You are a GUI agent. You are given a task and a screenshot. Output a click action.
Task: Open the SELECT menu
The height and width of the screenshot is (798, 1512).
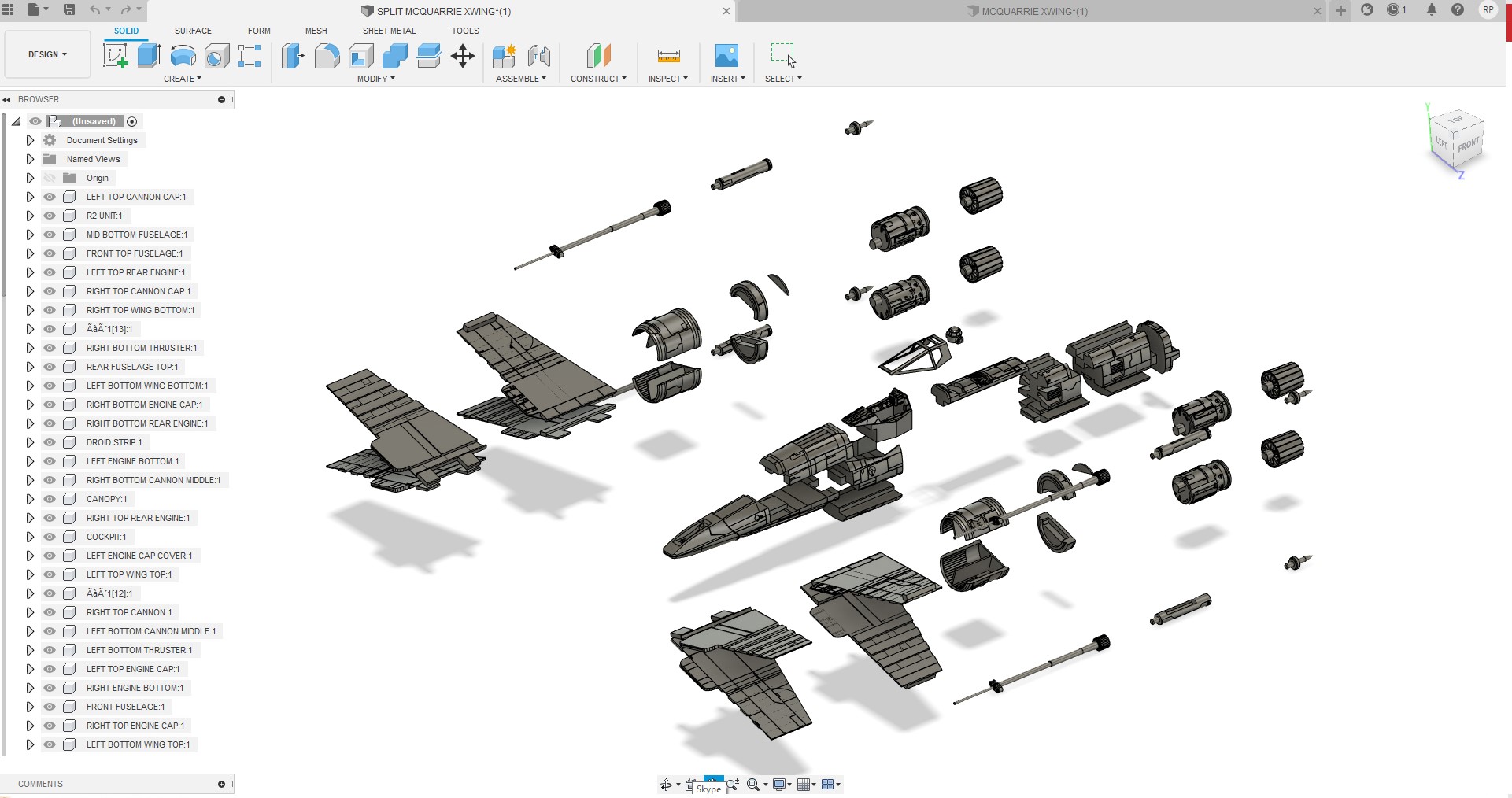783,79
